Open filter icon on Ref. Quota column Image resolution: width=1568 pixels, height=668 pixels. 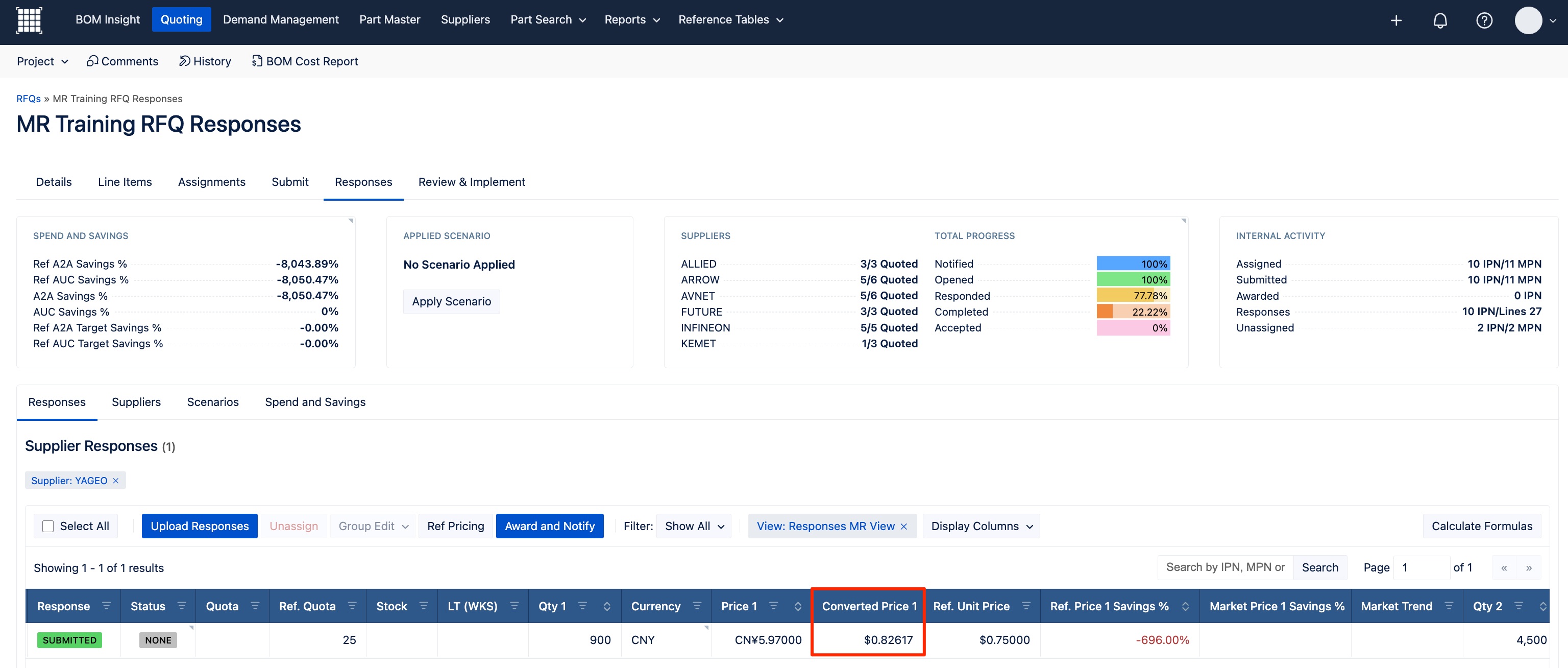point(352,606)
